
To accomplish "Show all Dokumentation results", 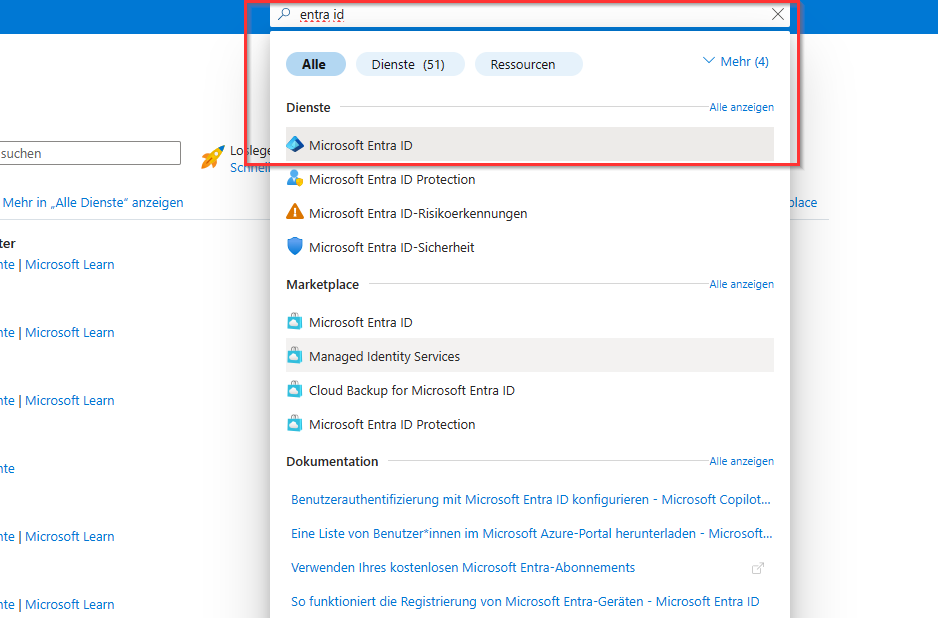I will [x=741, y=461].
